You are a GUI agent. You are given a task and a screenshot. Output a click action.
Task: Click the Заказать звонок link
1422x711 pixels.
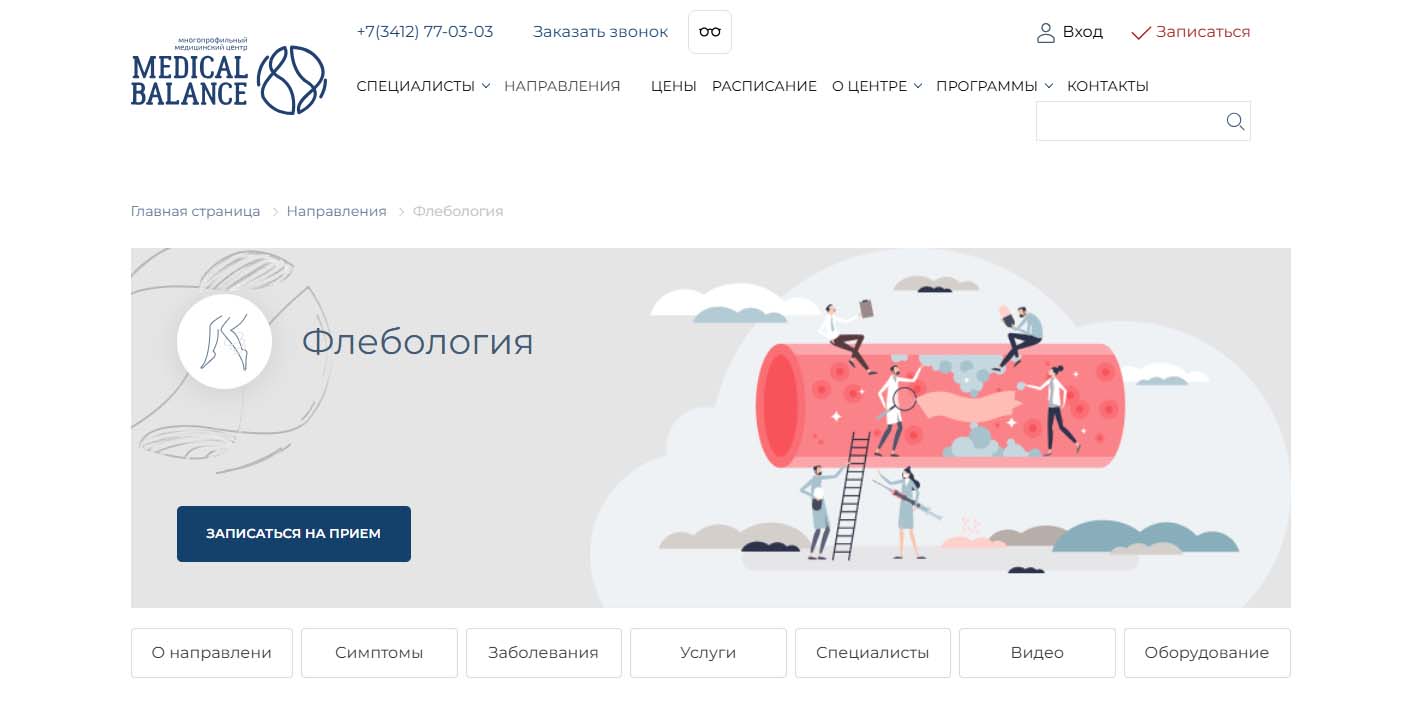click(600, 32)
